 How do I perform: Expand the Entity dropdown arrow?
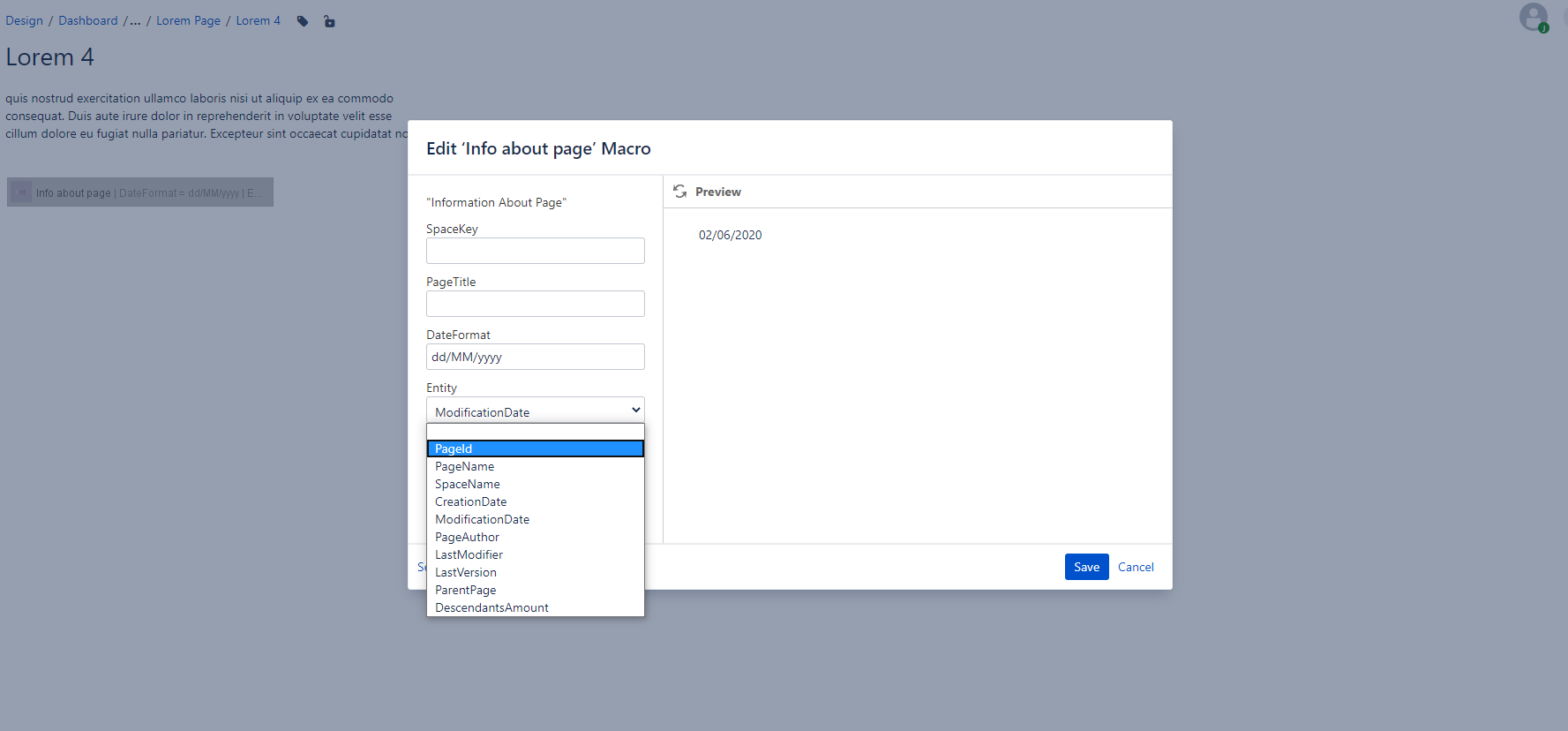point(635,410)
